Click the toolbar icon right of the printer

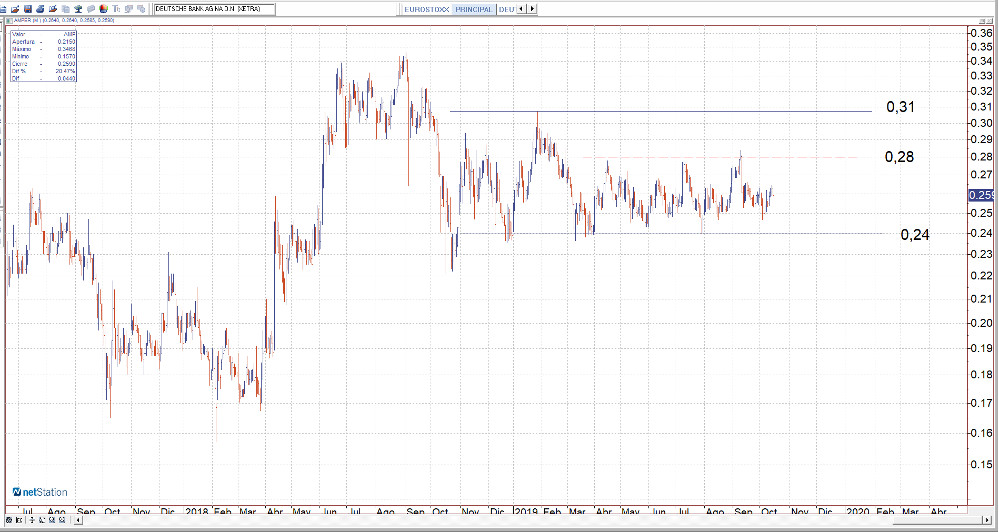53,9
